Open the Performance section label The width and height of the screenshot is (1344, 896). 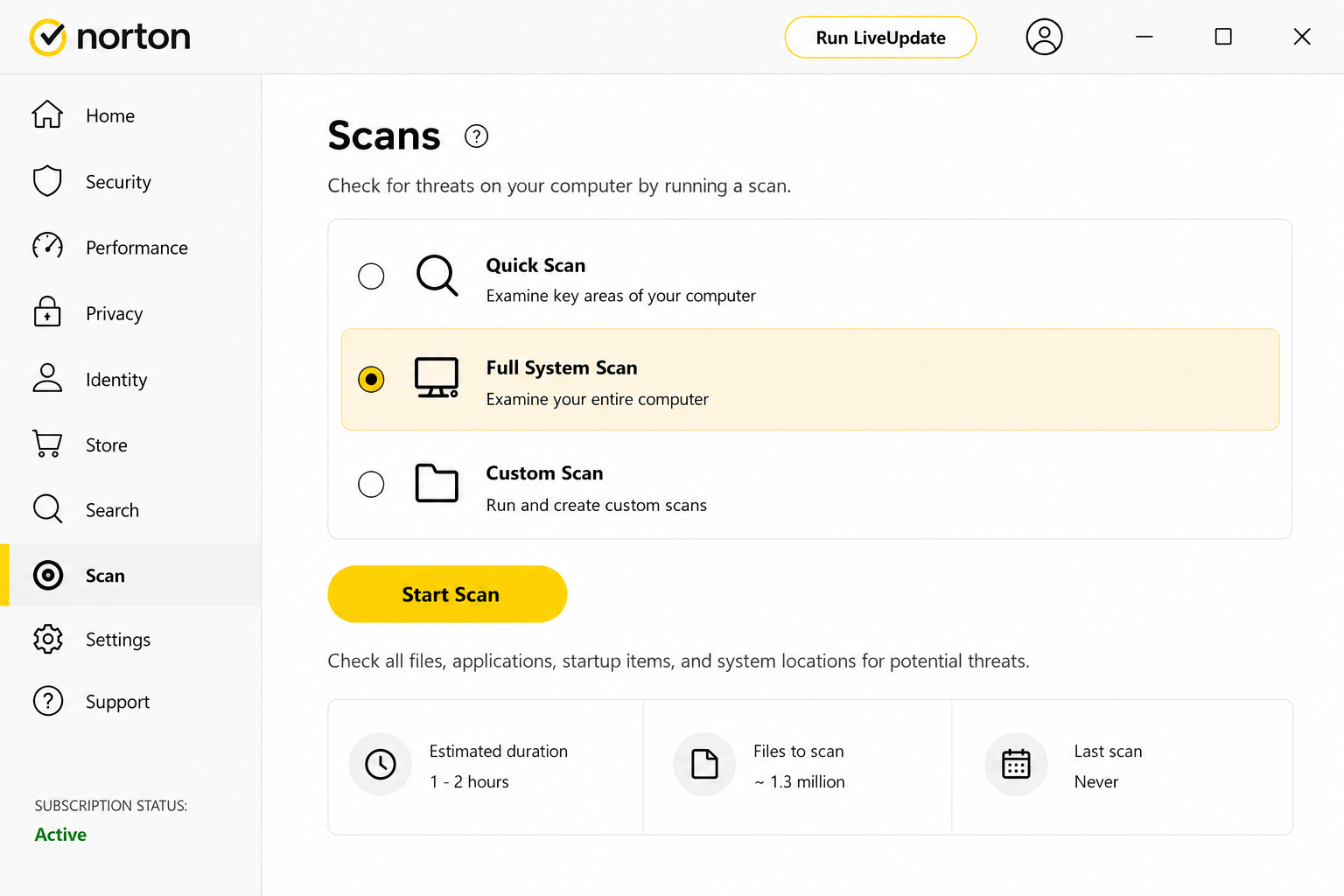136,248
